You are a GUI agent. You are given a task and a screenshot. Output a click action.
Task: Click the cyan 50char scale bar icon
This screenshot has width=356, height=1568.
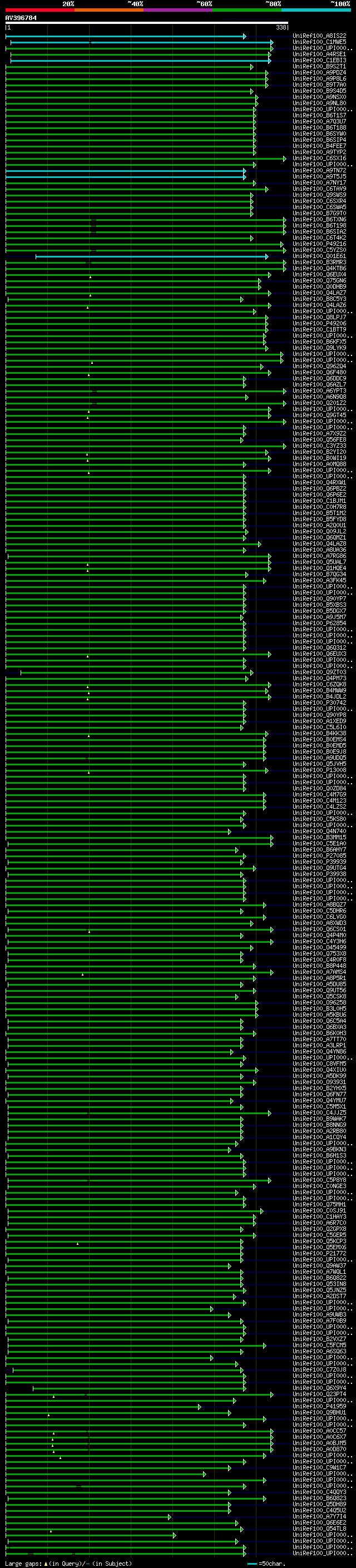252,1563
